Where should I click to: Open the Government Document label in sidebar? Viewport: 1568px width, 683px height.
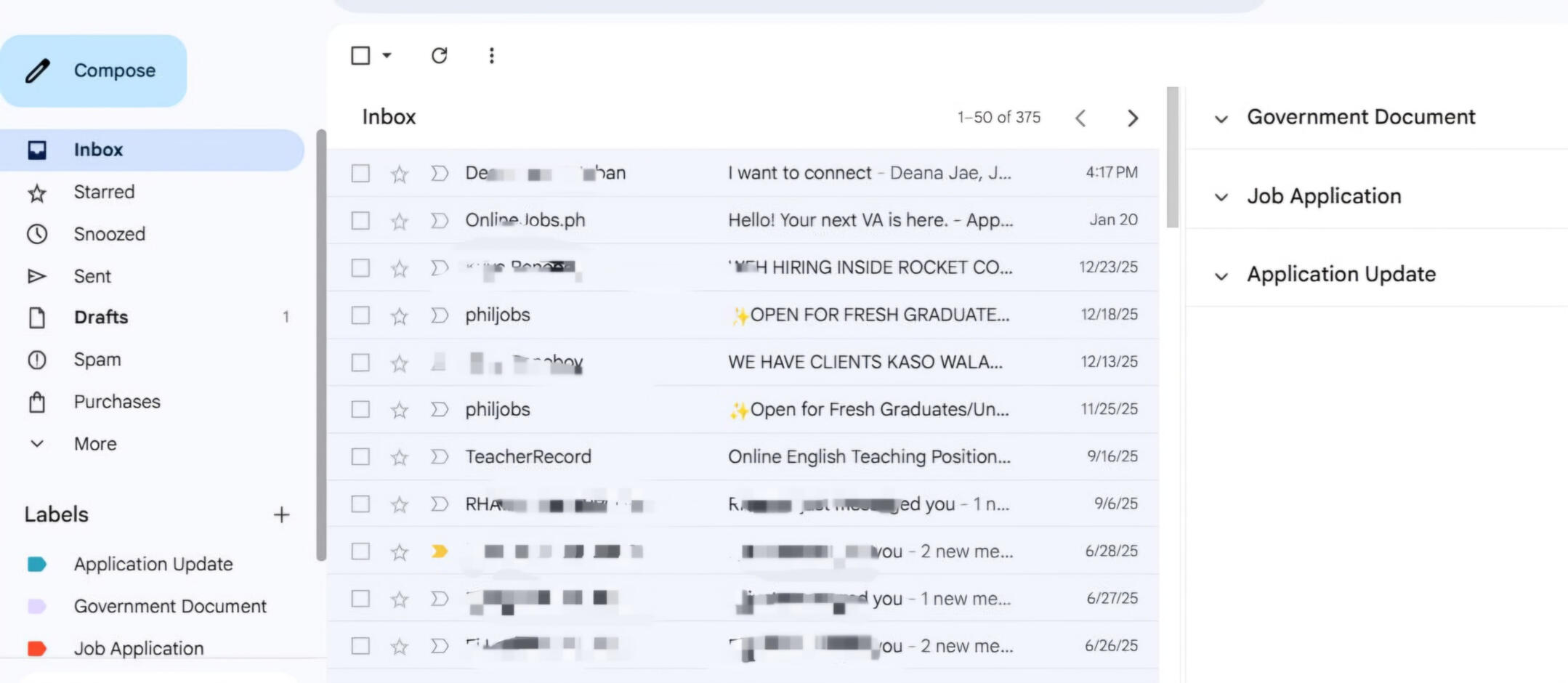[x=170, y=606]
